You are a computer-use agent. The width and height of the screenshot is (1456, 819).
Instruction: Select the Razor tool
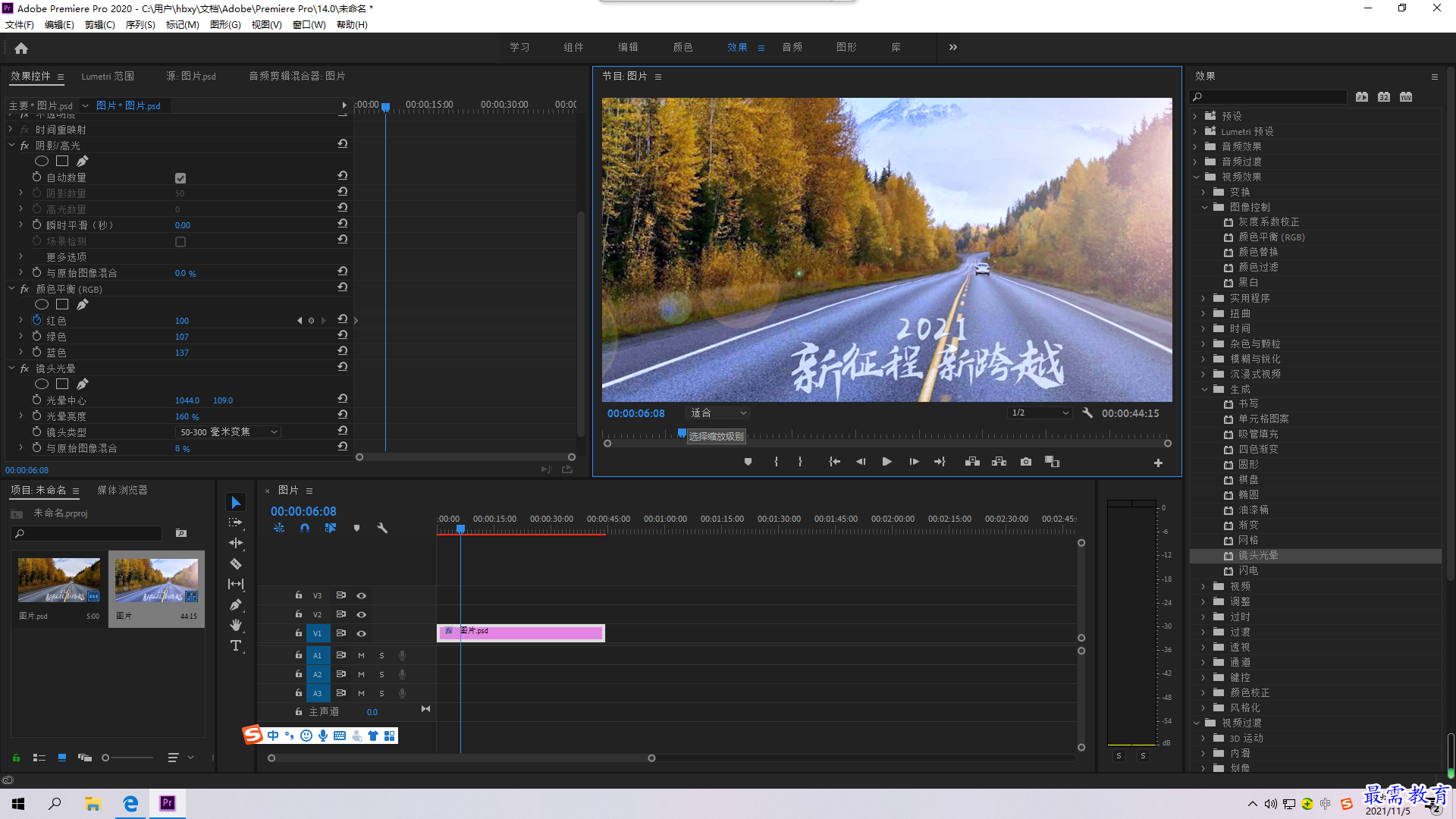(x=236, y=563)
